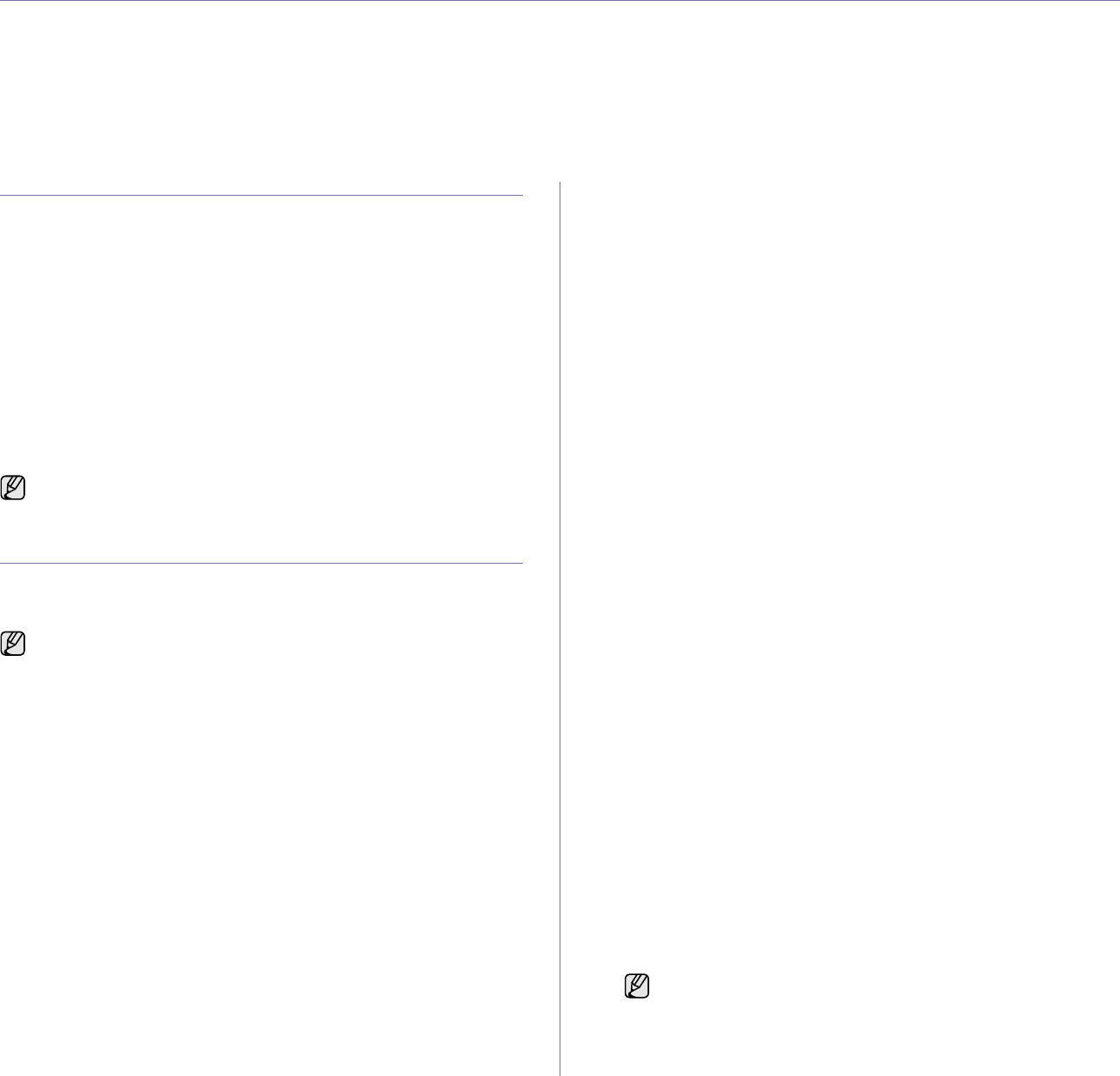Image resolution: width=1120 pixels, height=1076 pixels.
Task: Click the note icon in right column
Action: click(x=638, y=986)
